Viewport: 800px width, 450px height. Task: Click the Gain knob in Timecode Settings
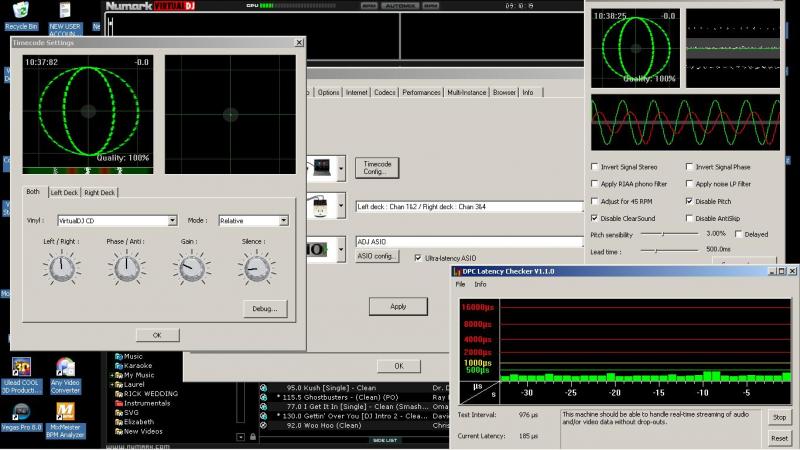point(192,268)
